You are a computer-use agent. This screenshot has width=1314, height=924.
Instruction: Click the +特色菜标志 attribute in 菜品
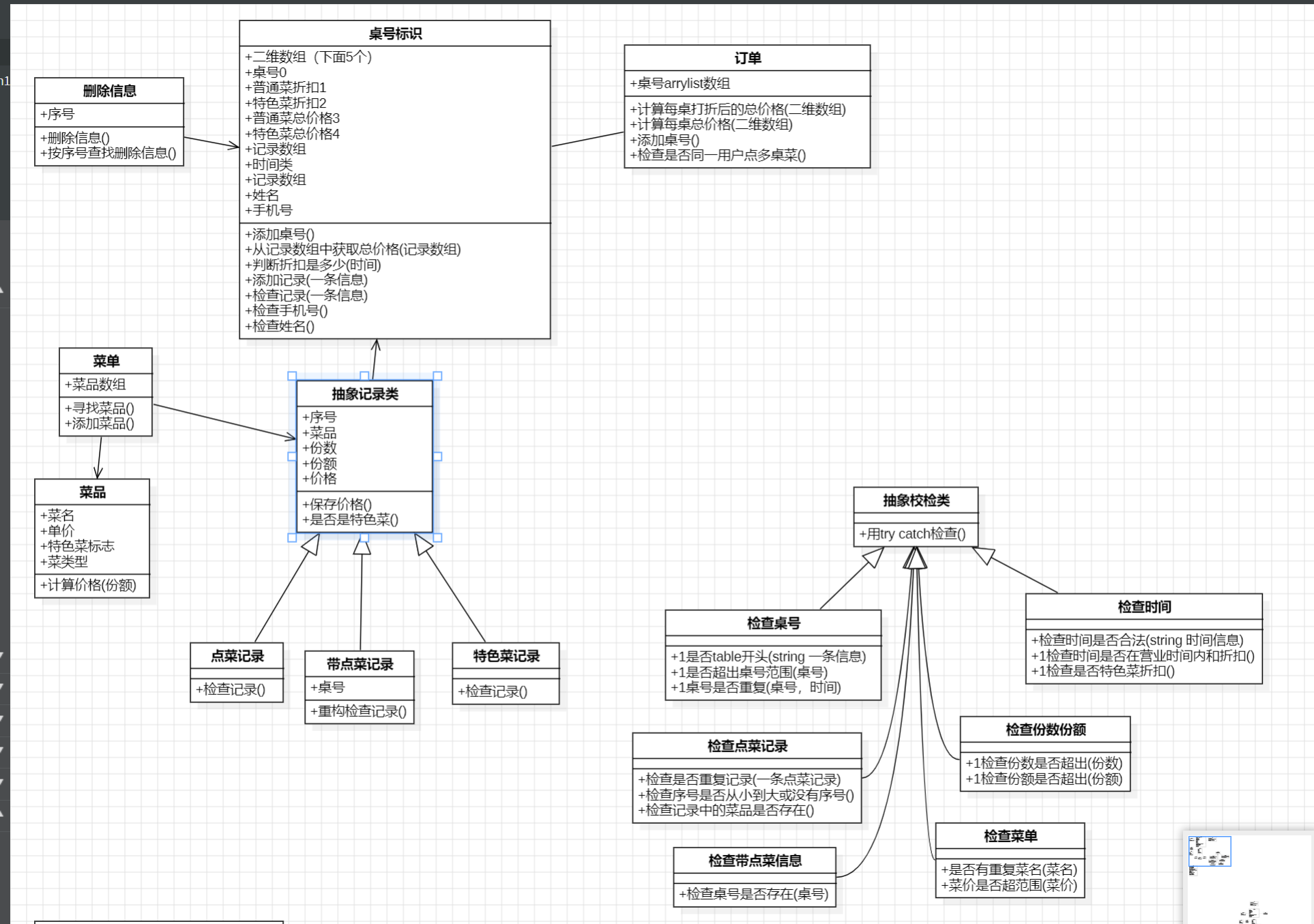pyautogui.click(x=77, y=546)
